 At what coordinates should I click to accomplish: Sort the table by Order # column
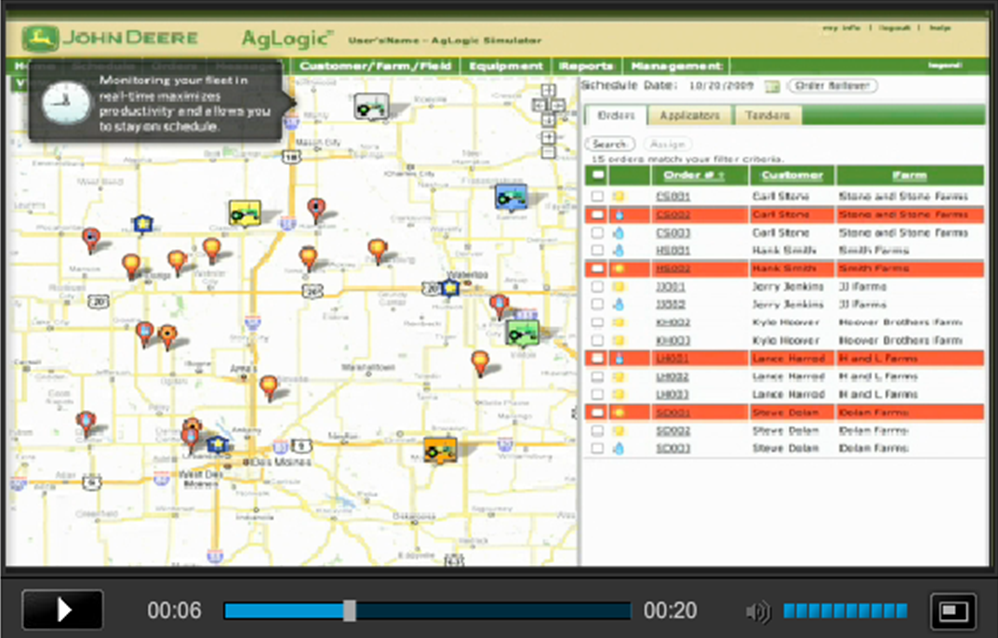(x=693, y=175)
